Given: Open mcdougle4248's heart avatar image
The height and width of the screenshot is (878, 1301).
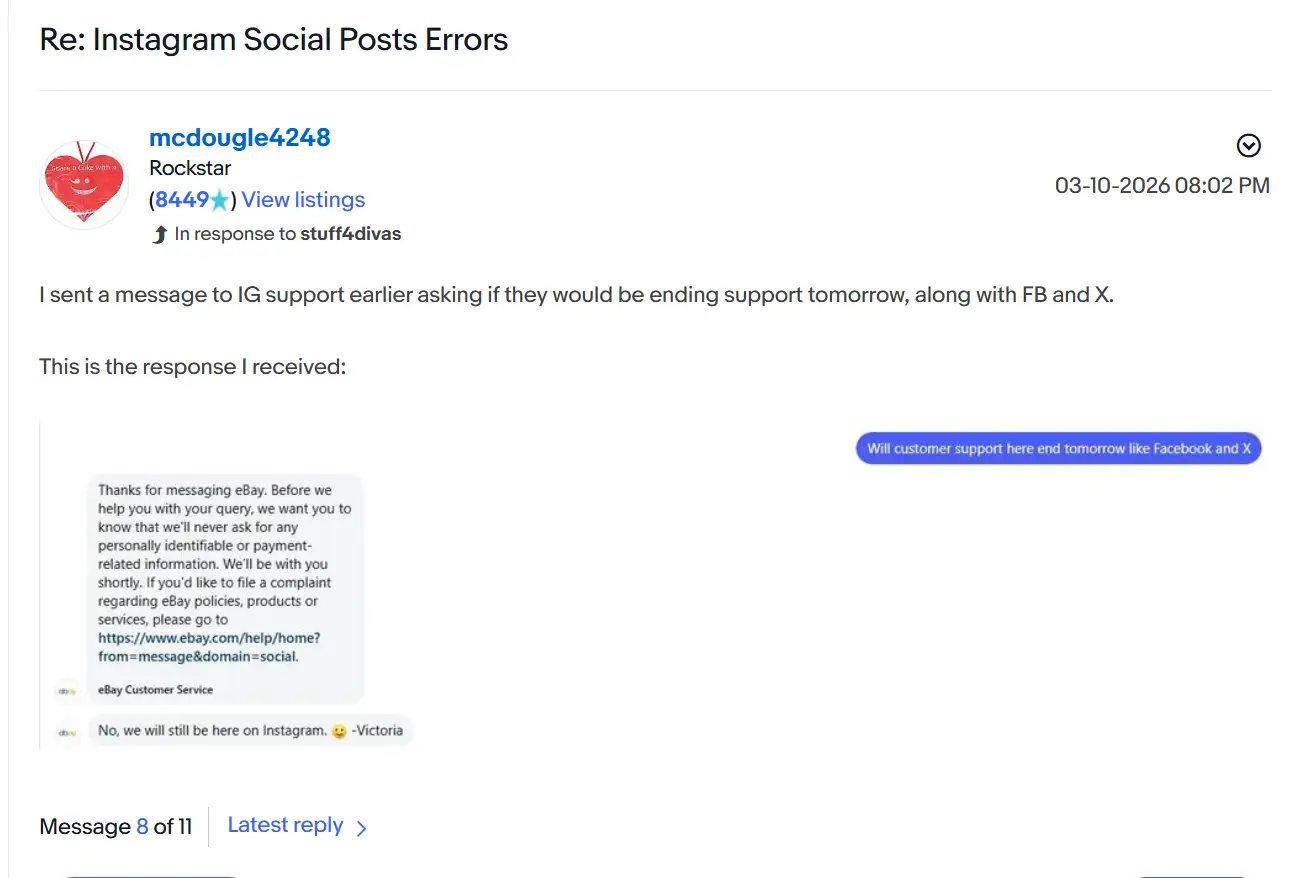Looking at the screenshot, I should click(84, 185).
